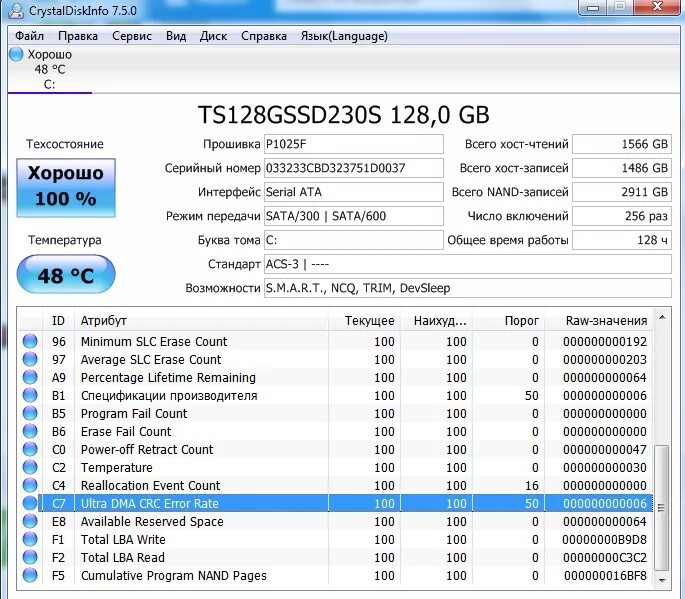This screenshot has width=685, height=599.
Task: Click status orb for Power-off Retract Count
Action: 30,449
